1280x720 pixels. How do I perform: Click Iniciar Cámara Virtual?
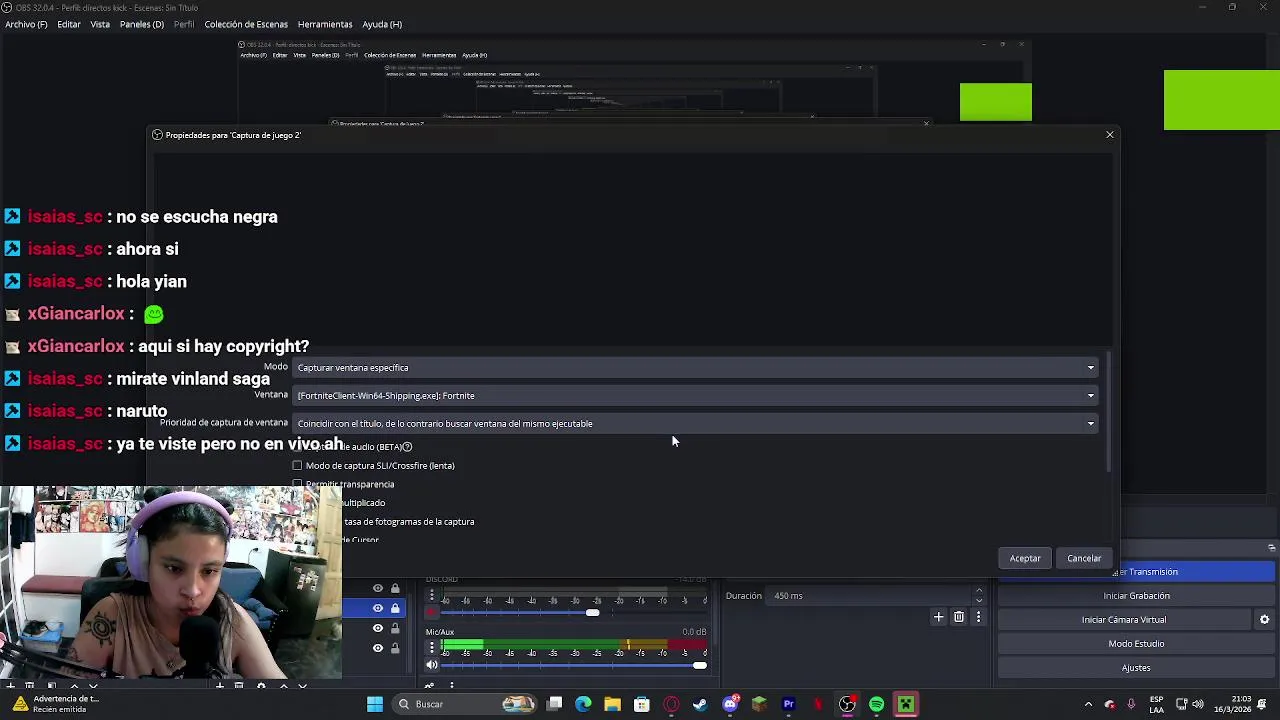[1124, 620]
